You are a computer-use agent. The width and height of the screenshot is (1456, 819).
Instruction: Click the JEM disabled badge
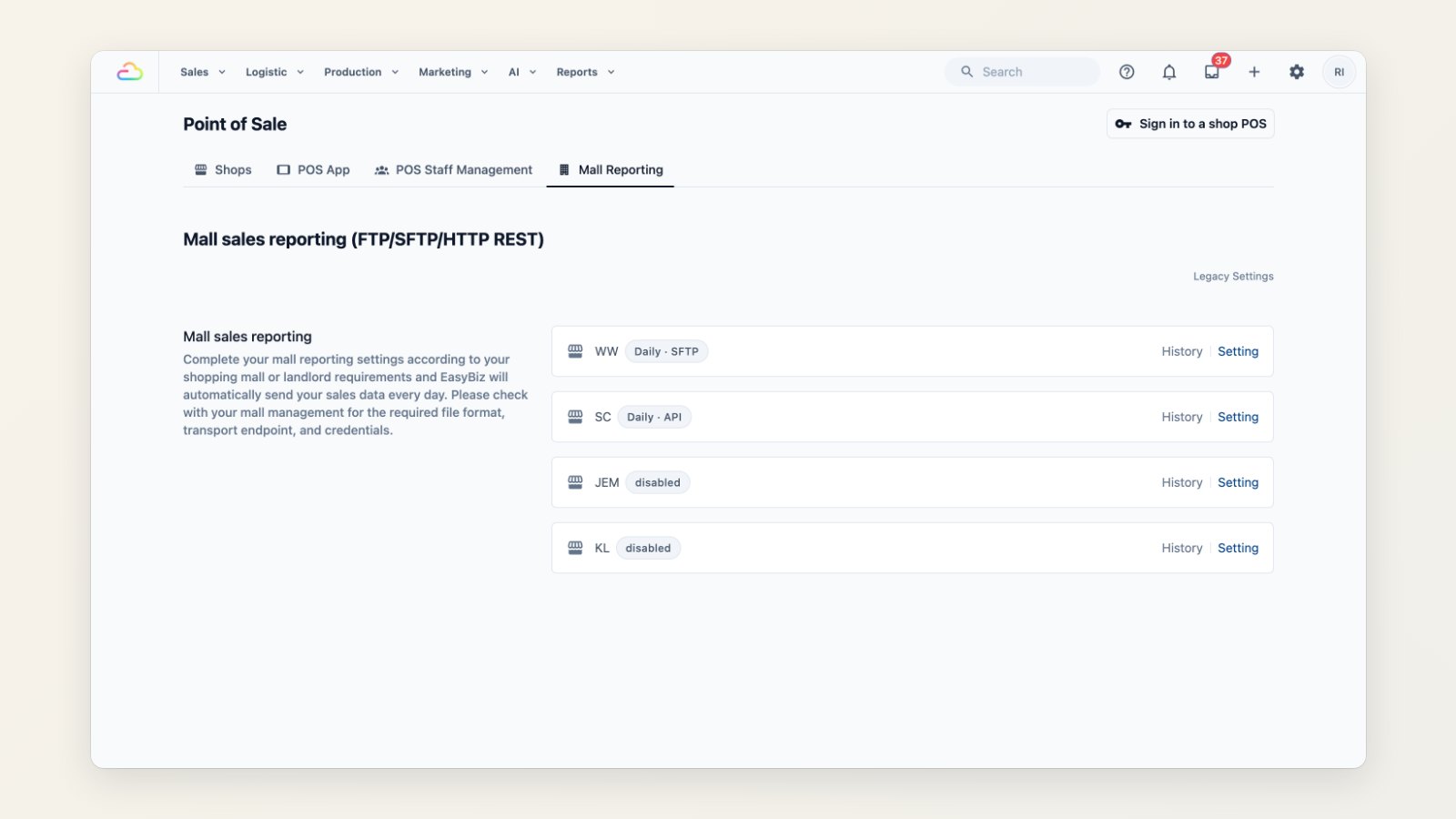point(657,482)
